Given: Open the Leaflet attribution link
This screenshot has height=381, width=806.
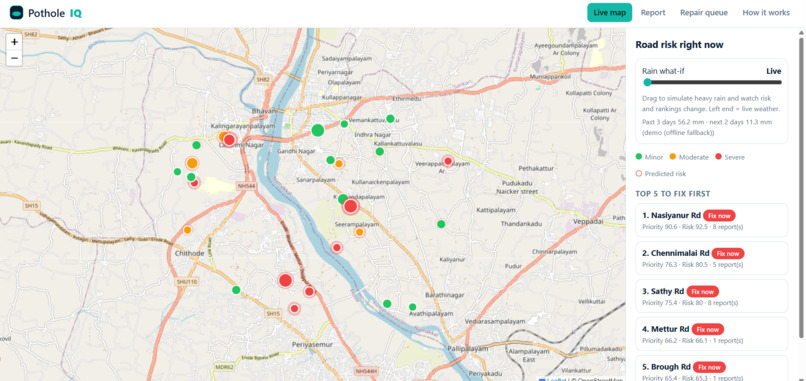Looking at the screenshot, I should [x=557, y=379].
